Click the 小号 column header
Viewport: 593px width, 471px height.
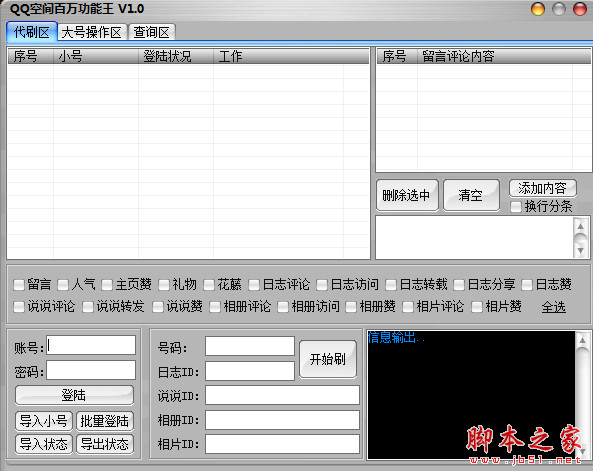point(96,56)
